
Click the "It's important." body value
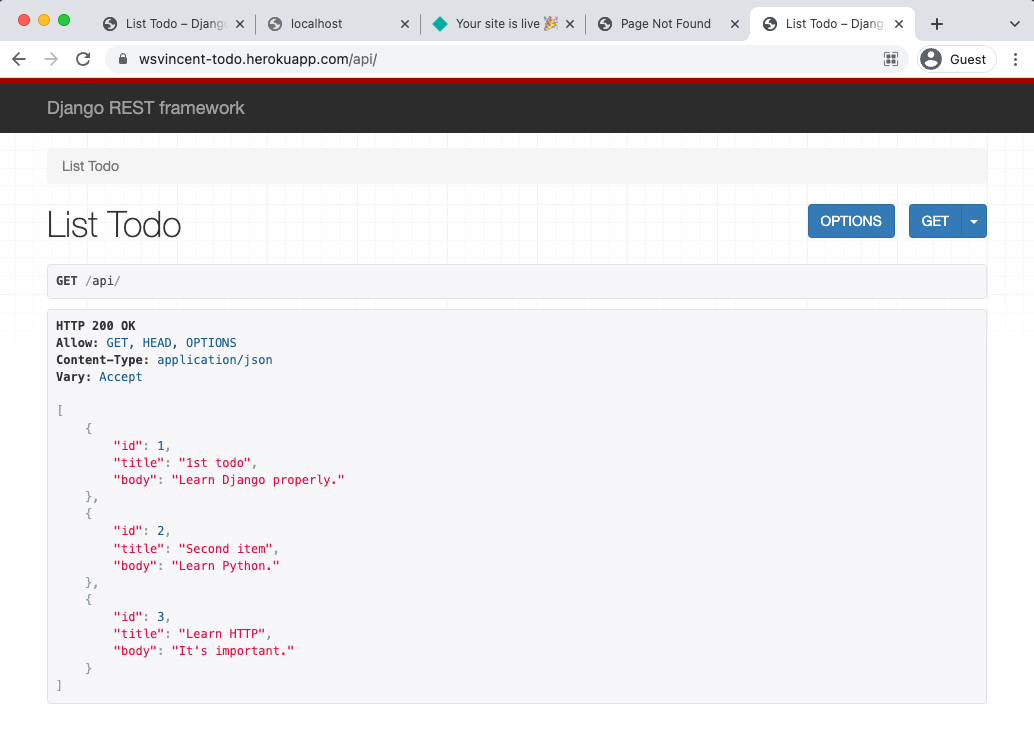233,651
